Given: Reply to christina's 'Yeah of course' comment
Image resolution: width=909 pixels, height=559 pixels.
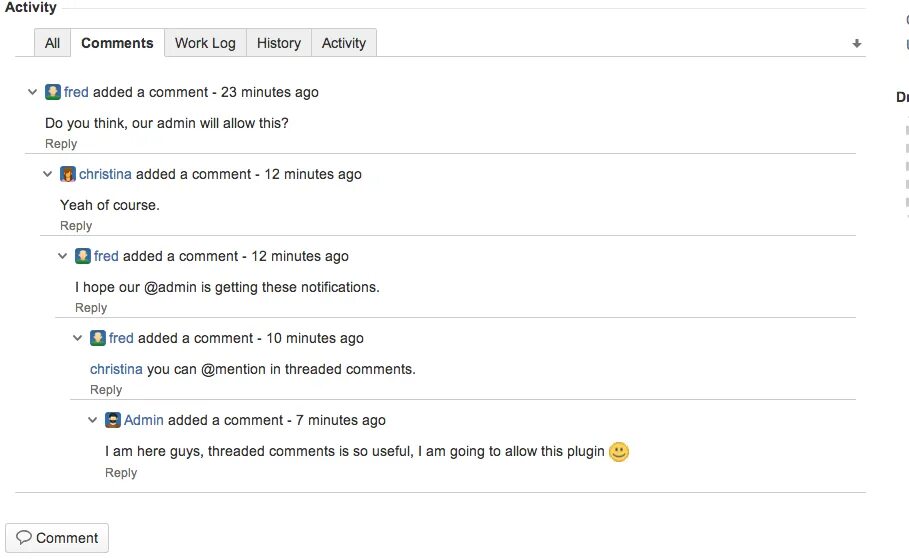Looking at the screenshot, I should pos(76,226).
